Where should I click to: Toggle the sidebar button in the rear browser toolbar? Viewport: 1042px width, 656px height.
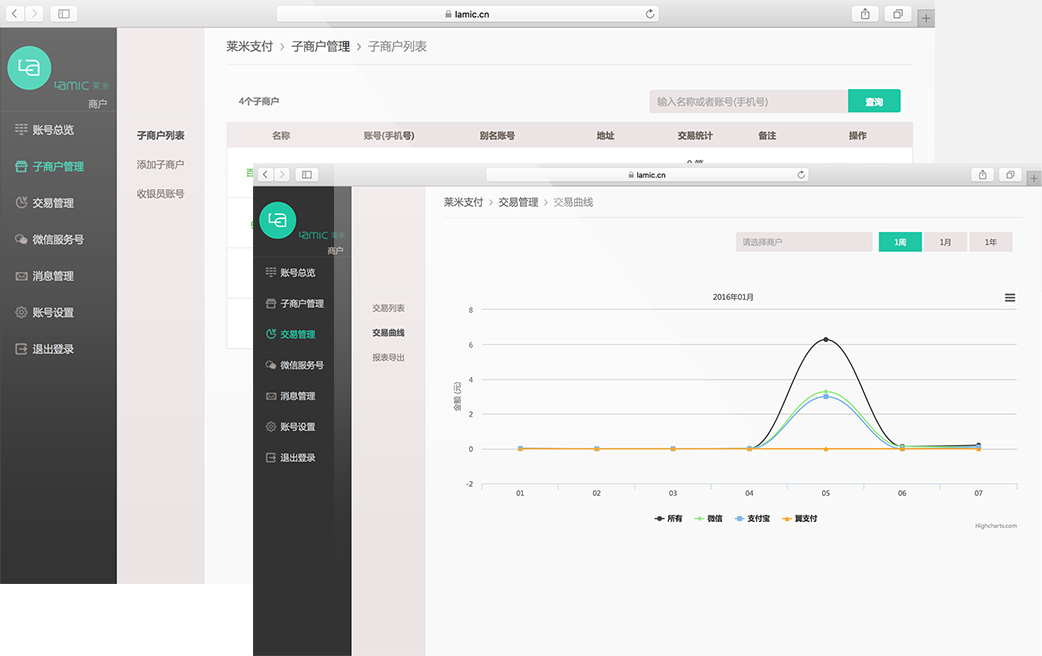64,14
